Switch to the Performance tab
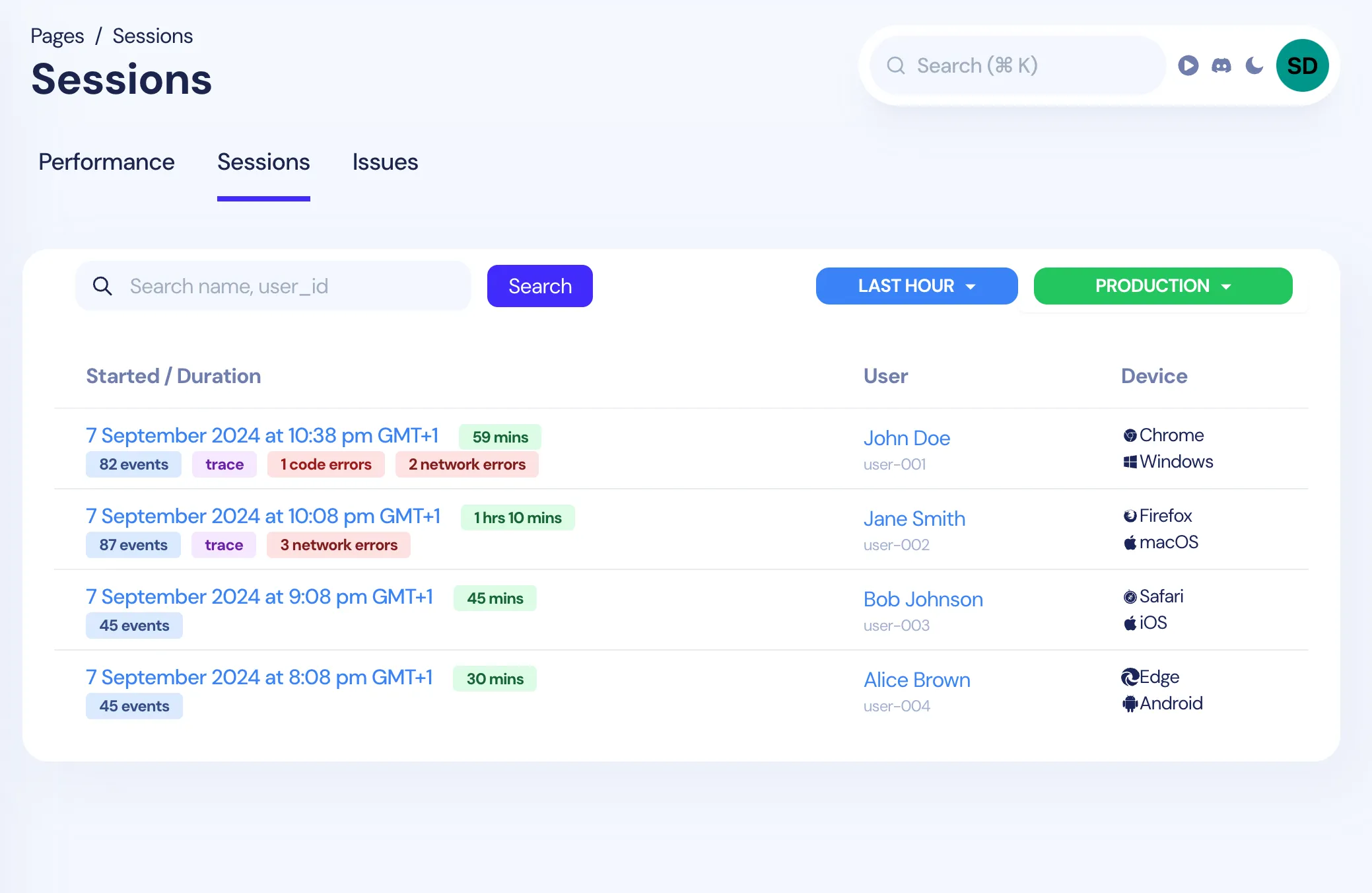 pyautogui.click(x=106, y=162)
